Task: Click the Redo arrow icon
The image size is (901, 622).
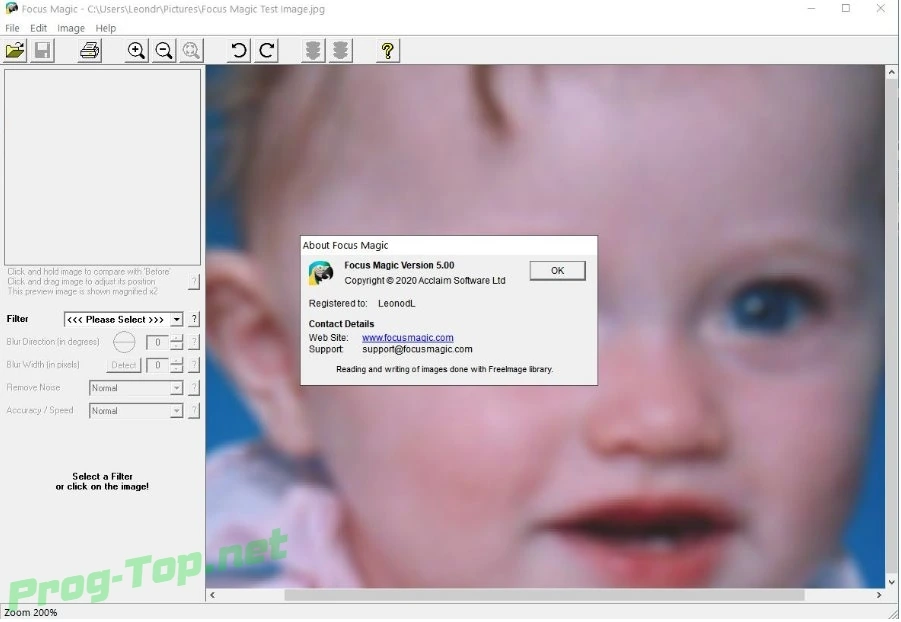Action: (x=266, y=51)
